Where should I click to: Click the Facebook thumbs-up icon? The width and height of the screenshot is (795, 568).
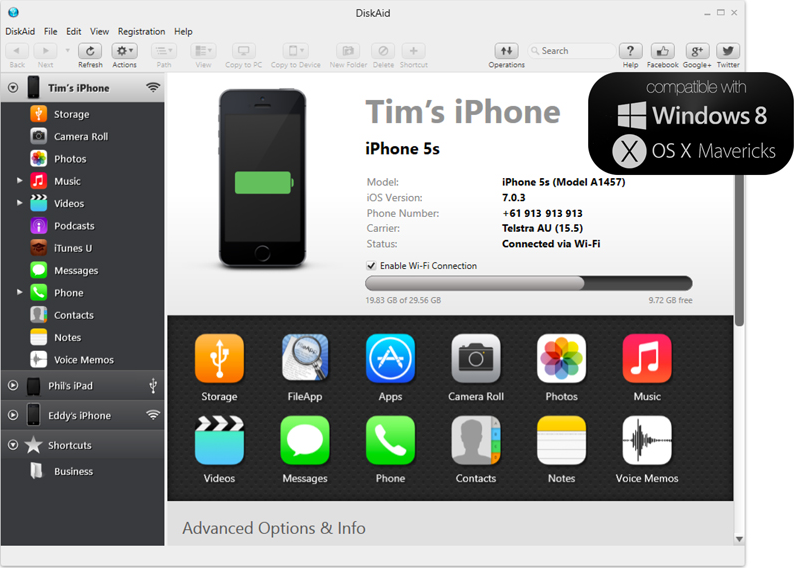point(662,51)
